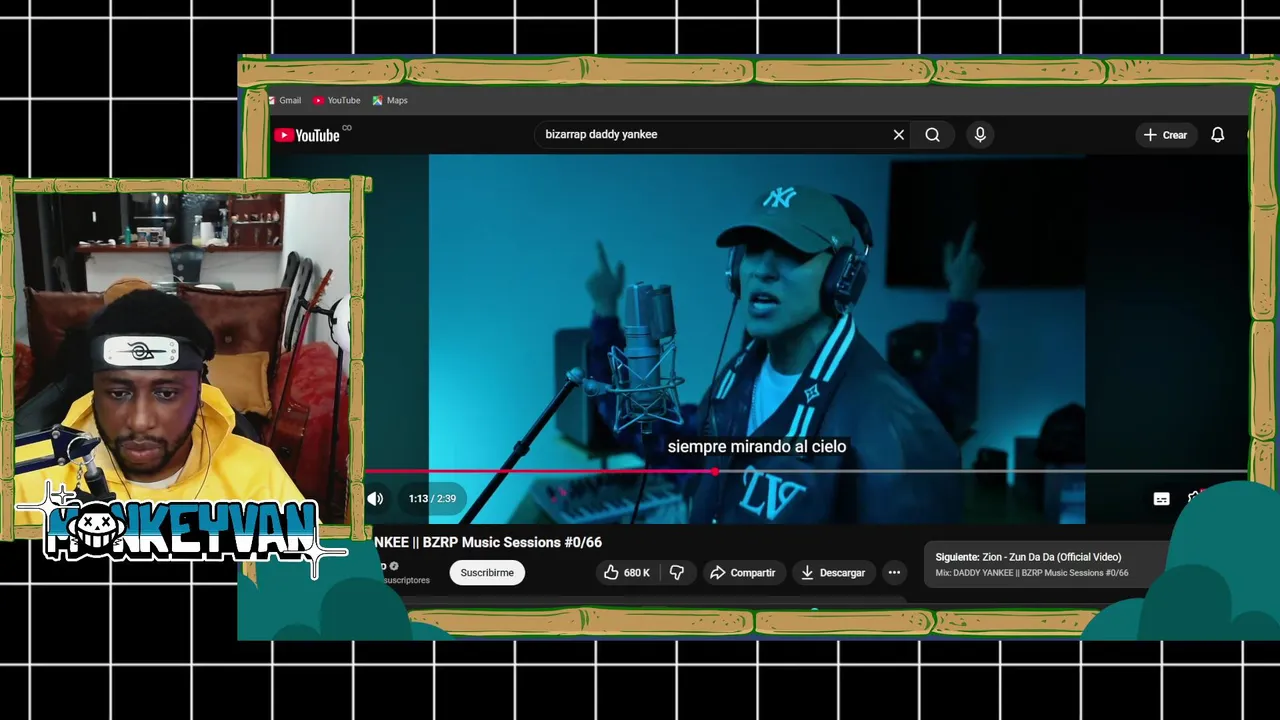
Task: Start voice search with the microphone icon
Action: tap(980, 135)
